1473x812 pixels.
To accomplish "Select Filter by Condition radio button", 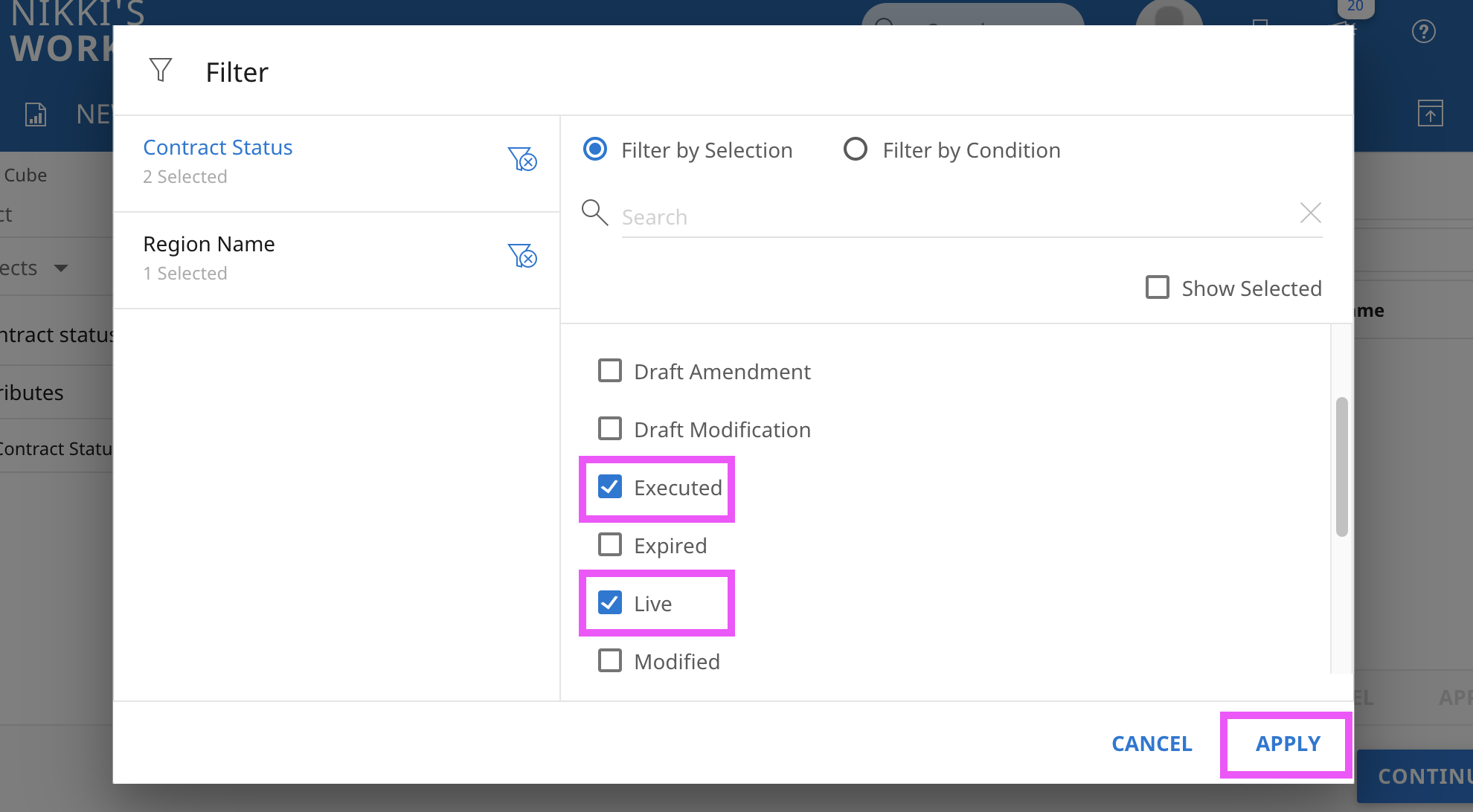I will click(x=856, y=149).
